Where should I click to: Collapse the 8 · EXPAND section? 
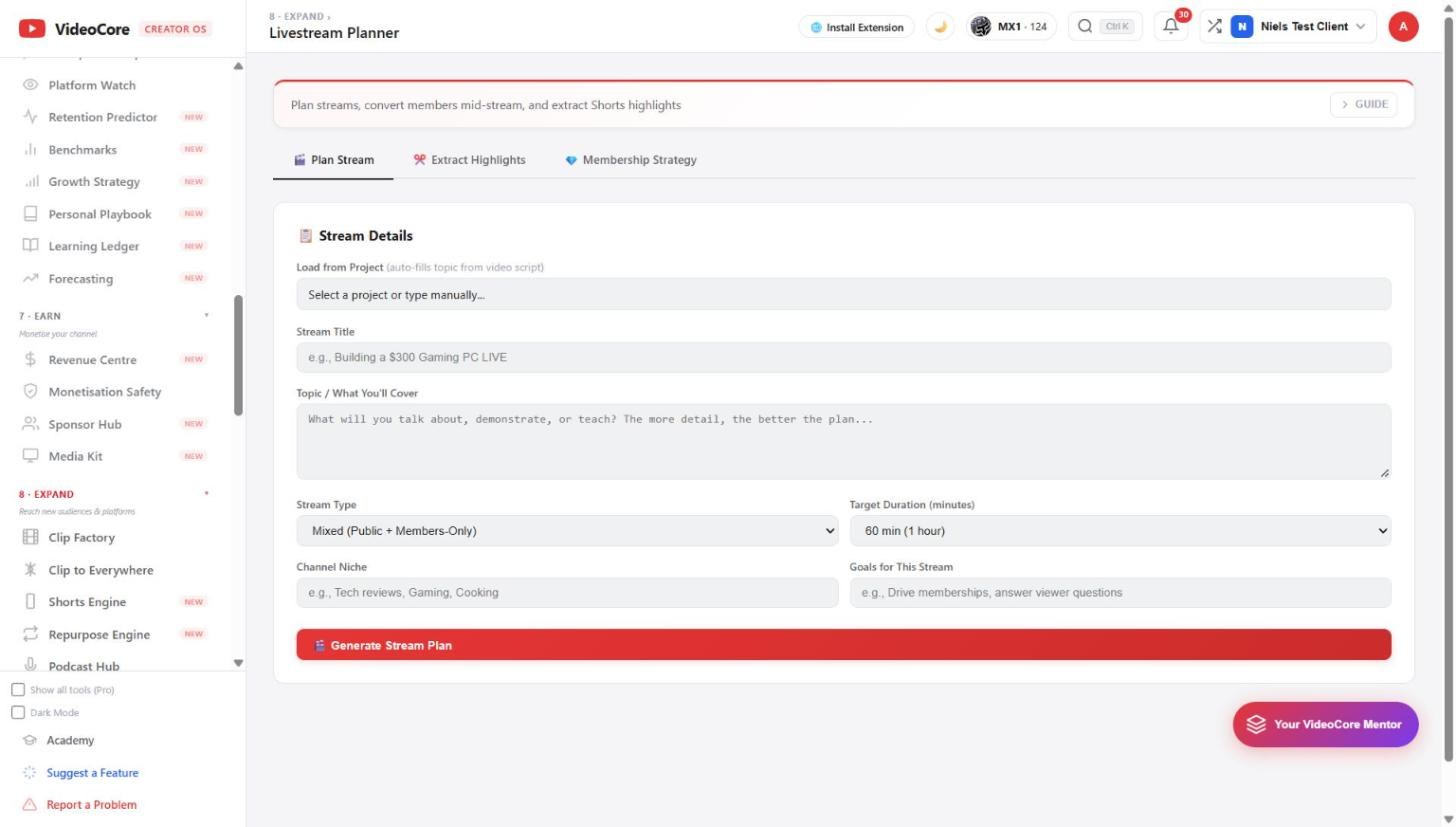[207, 494]
